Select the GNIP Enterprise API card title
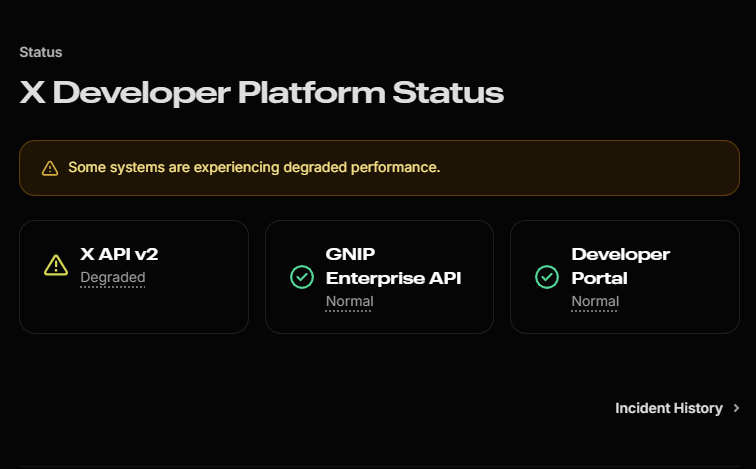 [x=393, y=266]
